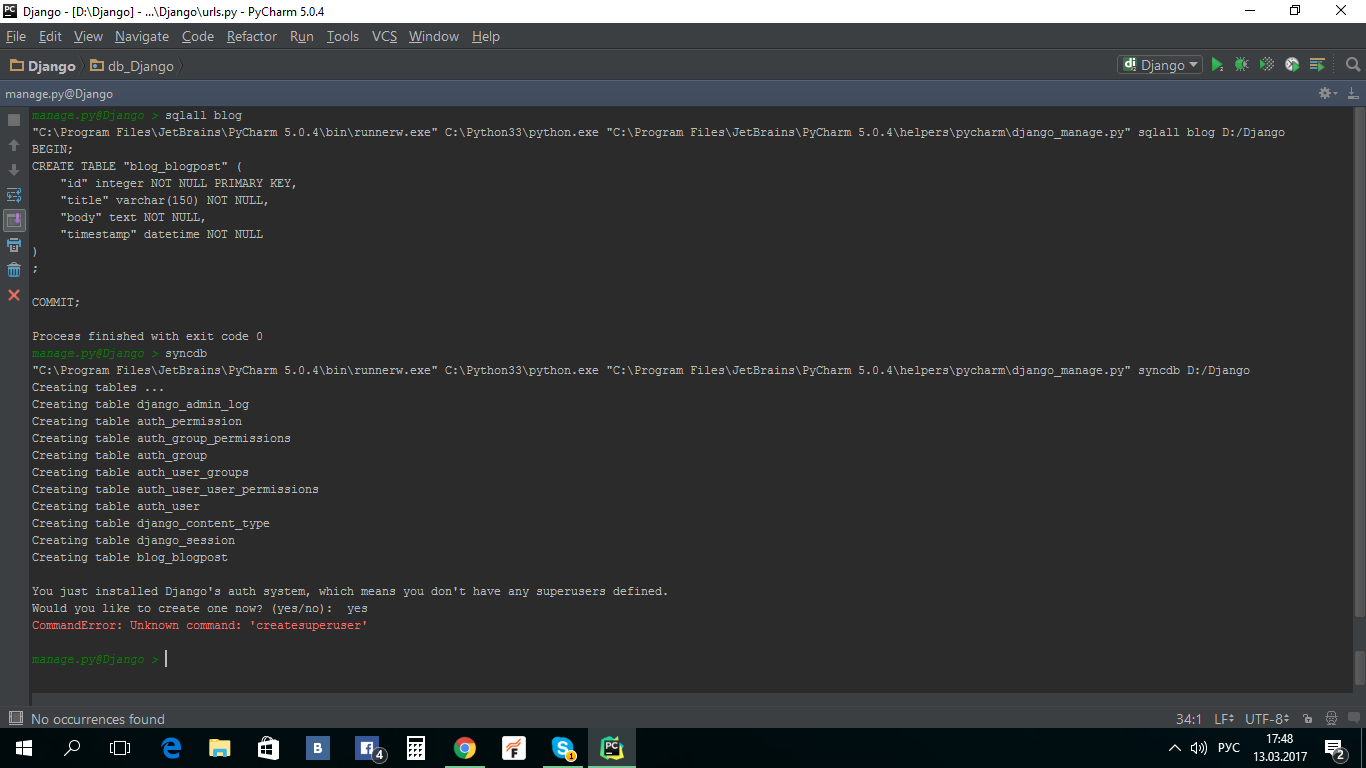This screenshot has width=1366, height=768.
Task: Go to next command with down arrow
Action: coord(14,170)
